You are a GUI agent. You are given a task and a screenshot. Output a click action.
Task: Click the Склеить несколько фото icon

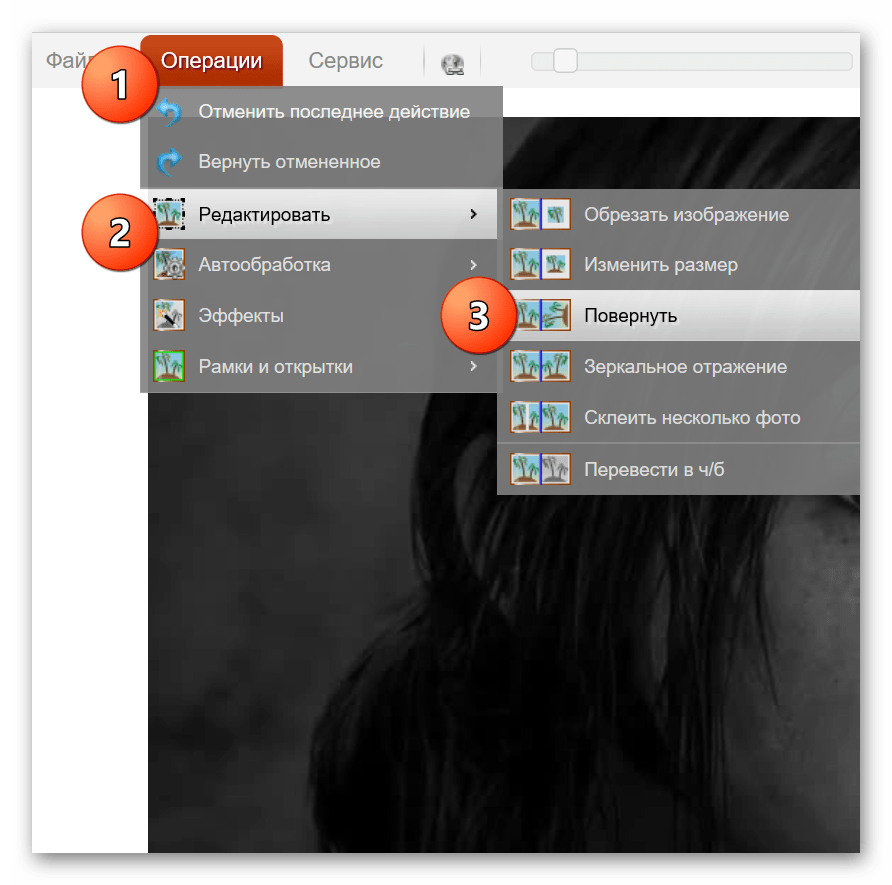click(540, 417)
